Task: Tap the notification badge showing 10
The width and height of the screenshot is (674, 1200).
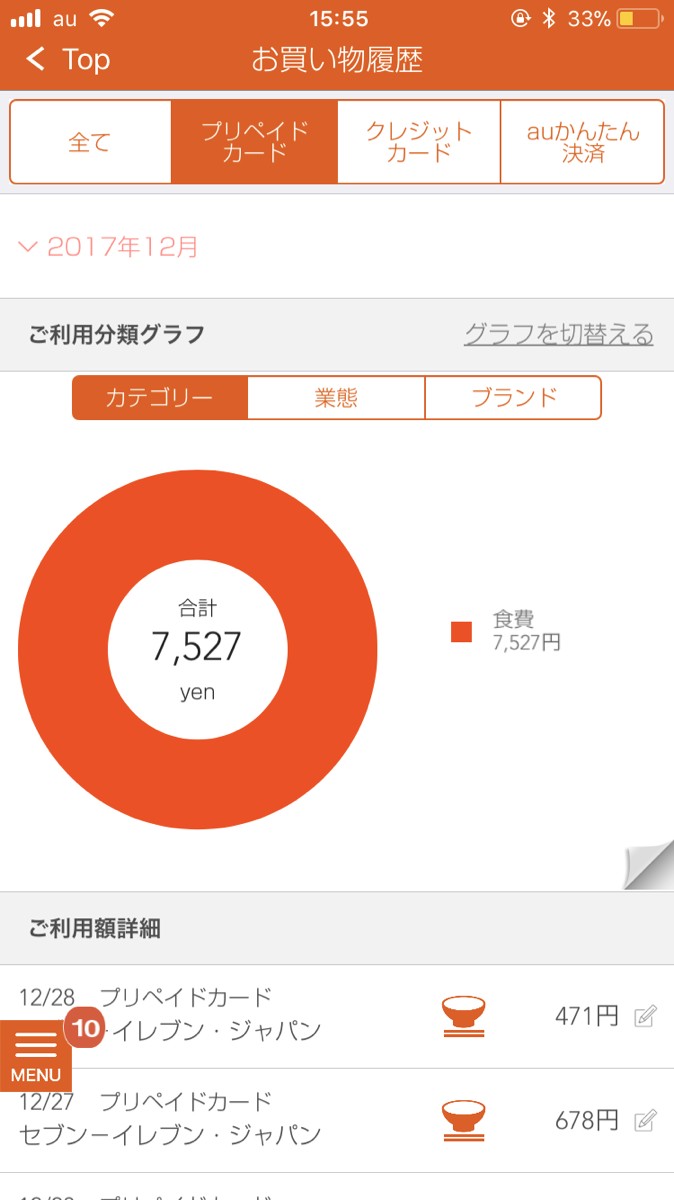Action: (86, 1027)
